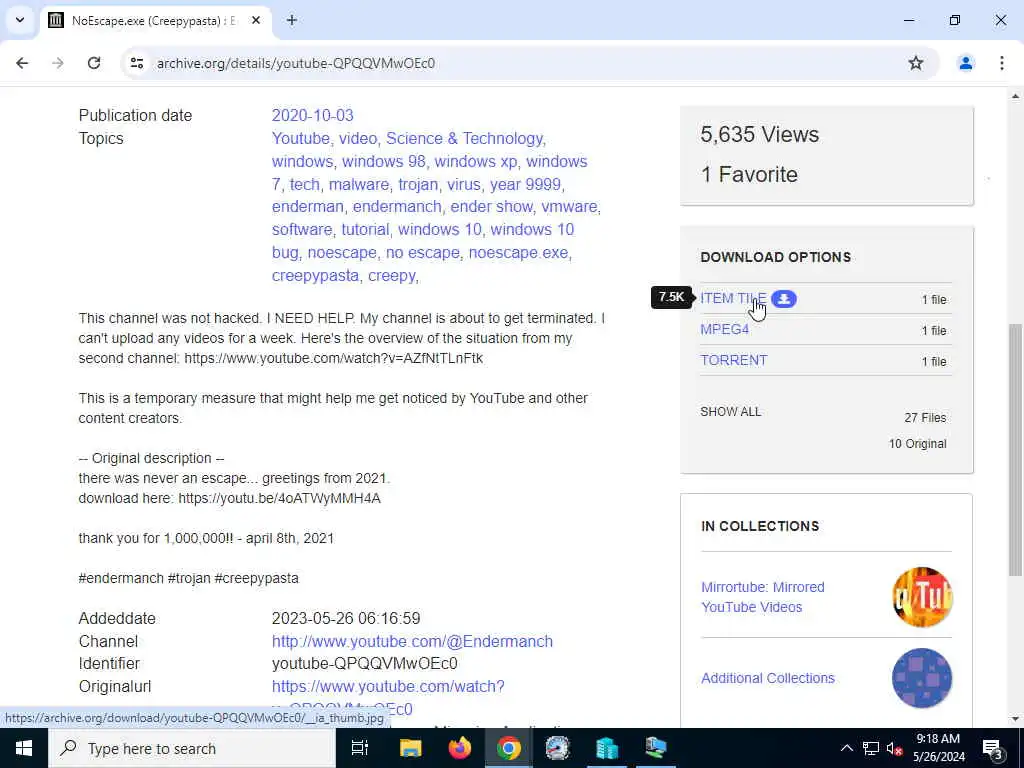This screenshot has height=768, width=1024.
Task: Open the Windows Start menu
Action: click(x=24, y=748)
